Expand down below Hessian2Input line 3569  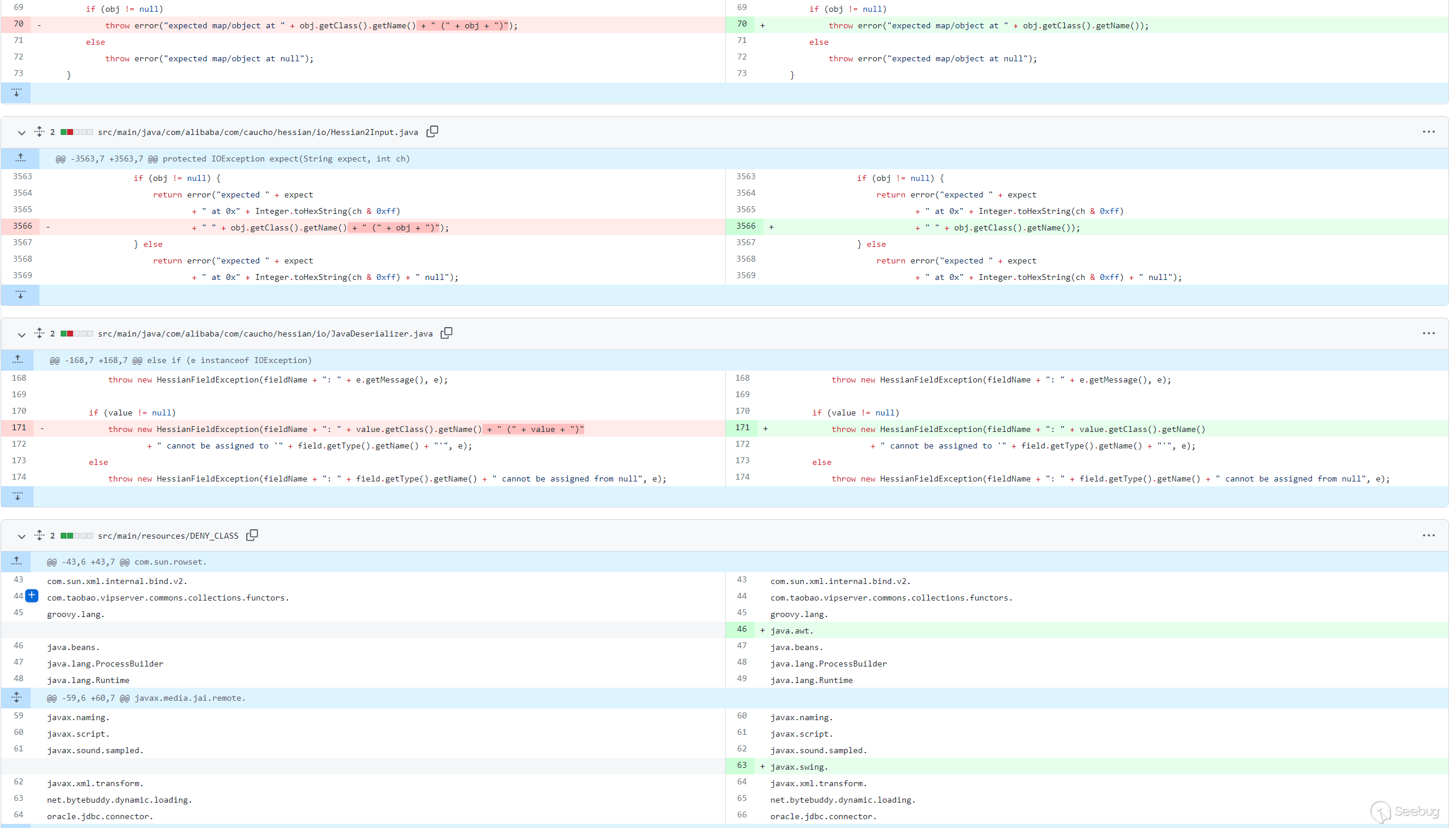pyautogui.click(x=20, y=295)
